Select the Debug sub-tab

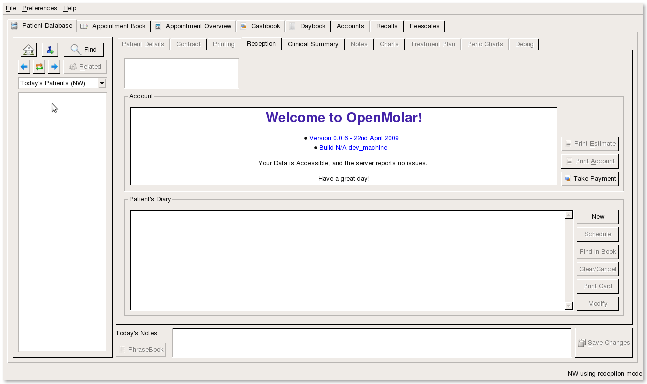(524, 44)
